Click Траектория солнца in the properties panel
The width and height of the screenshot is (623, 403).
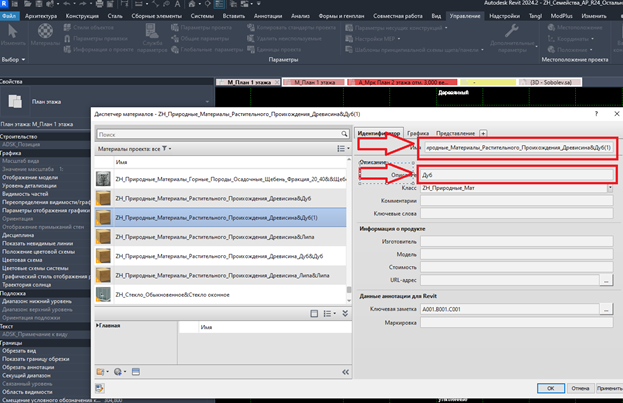coord(27,285)
